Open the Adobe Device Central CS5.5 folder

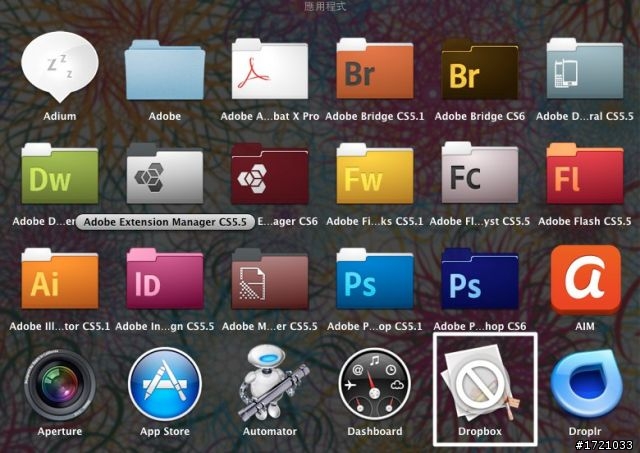tap(585, 69)
